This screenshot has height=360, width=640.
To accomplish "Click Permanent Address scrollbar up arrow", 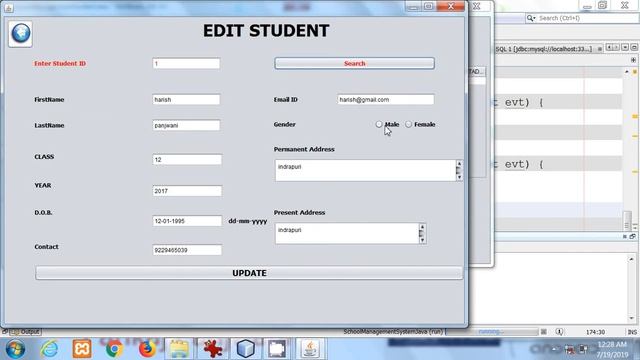I will [x=459, y=164].
